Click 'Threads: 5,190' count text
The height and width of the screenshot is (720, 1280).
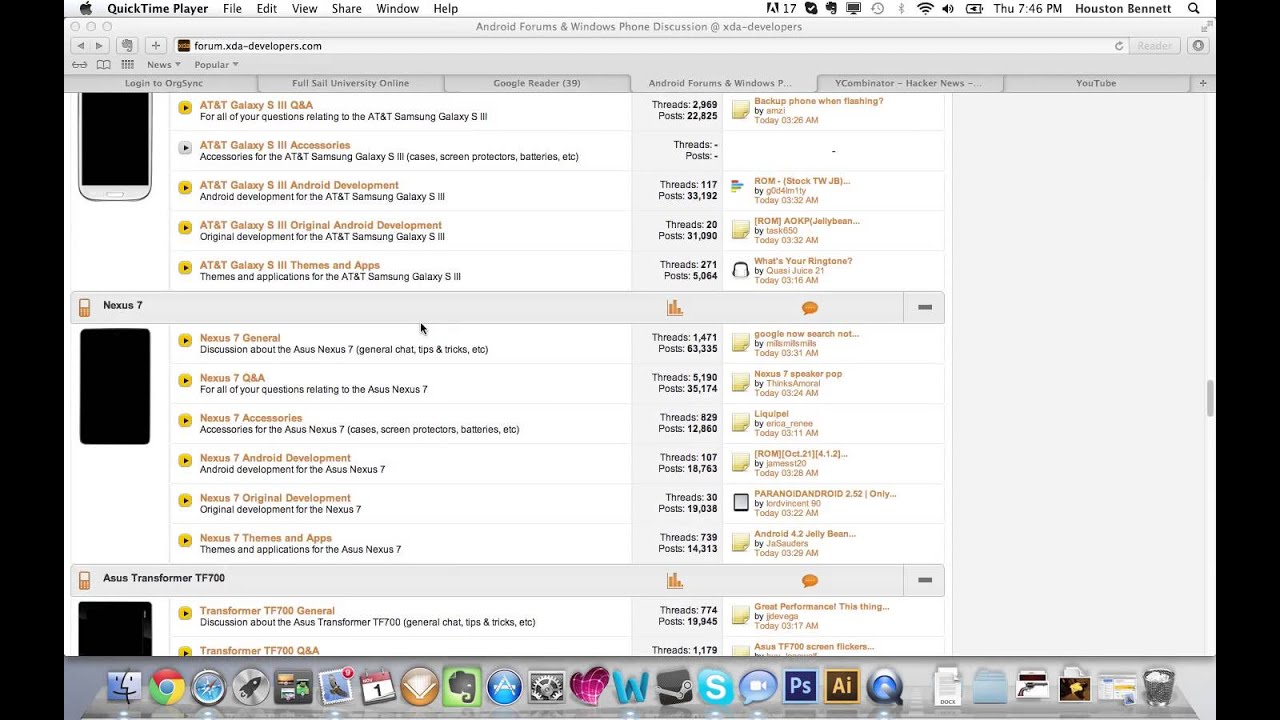[685, 378]
